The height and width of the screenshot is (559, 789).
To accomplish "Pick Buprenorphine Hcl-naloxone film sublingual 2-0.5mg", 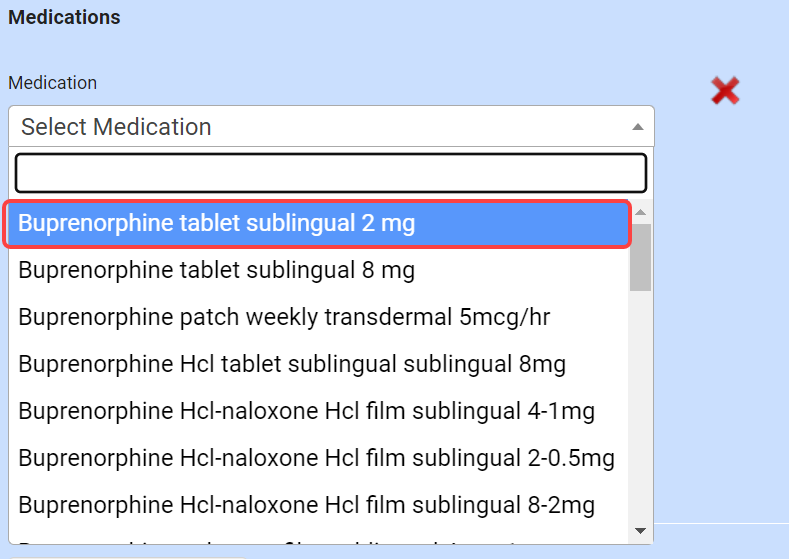I will click(x=317, y=458).
